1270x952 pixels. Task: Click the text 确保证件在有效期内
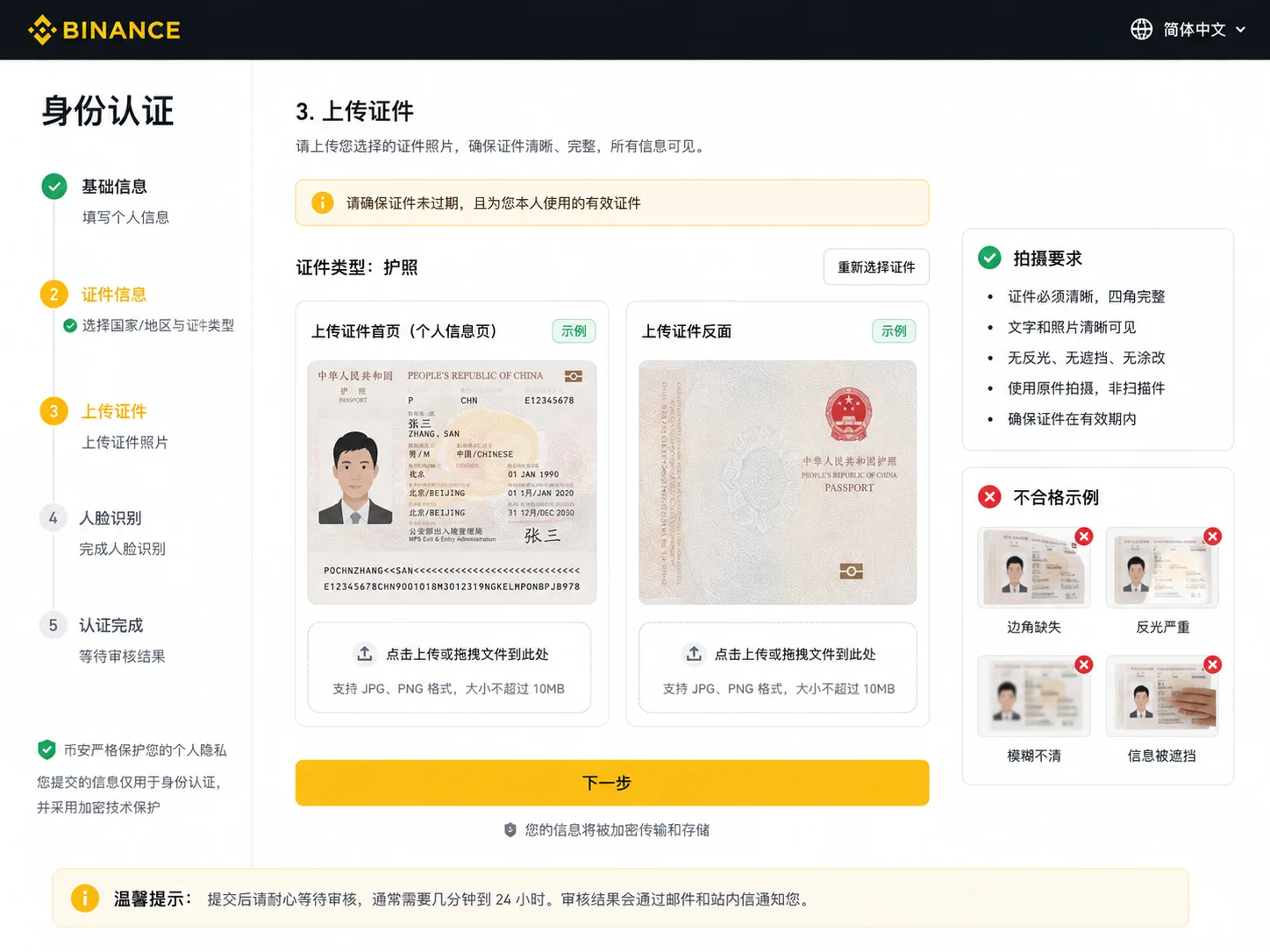click(x=1072, y=419)
